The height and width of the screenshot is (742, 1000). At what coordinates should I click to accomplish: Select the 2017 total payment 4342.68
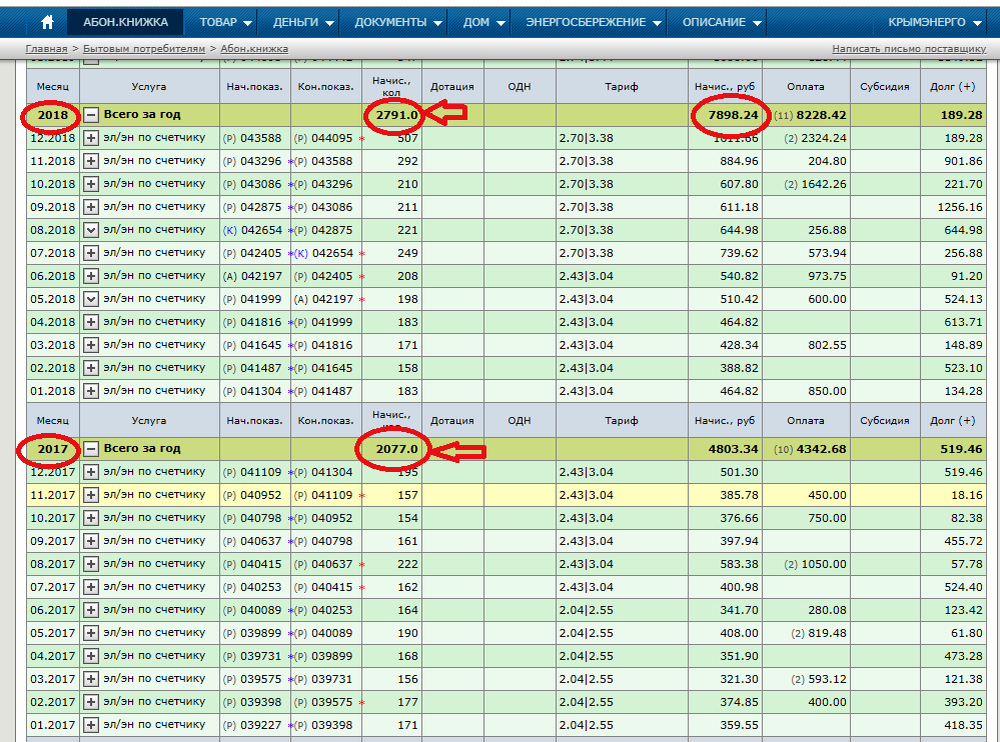(x=821, y=449)
